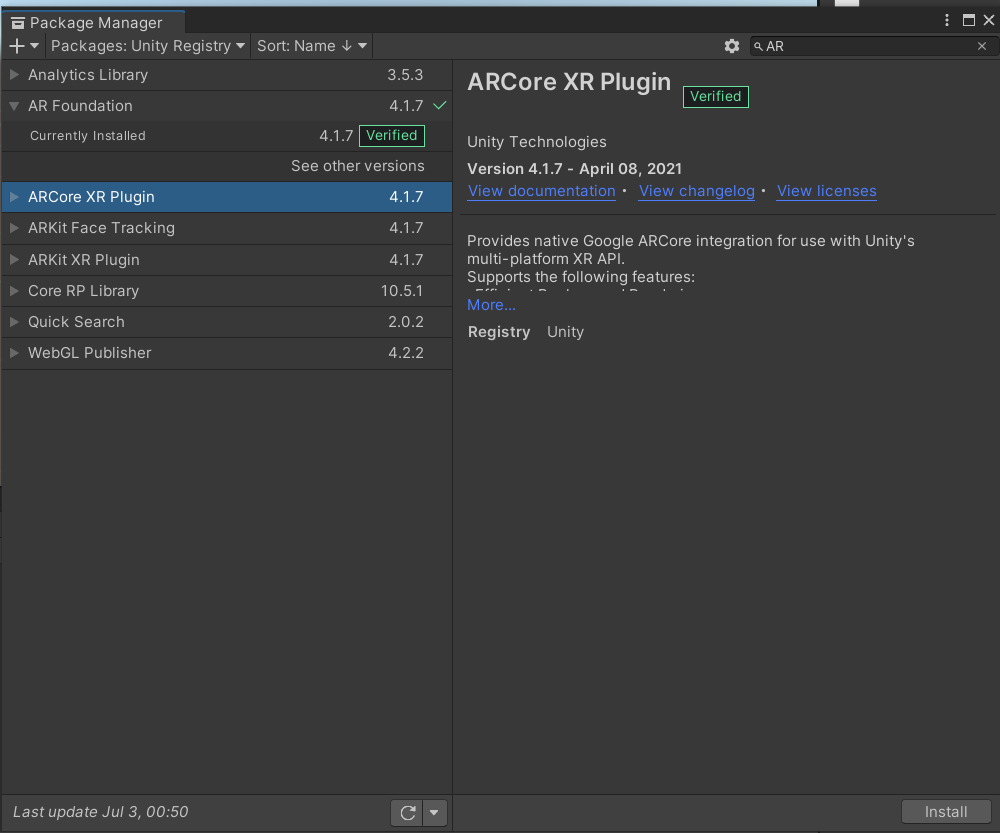The height and width of the screenshot is (833, 1000).
Task: Expand ARCore XR Plugin versions
Action: pyautogui.click(x=14, y=197)
